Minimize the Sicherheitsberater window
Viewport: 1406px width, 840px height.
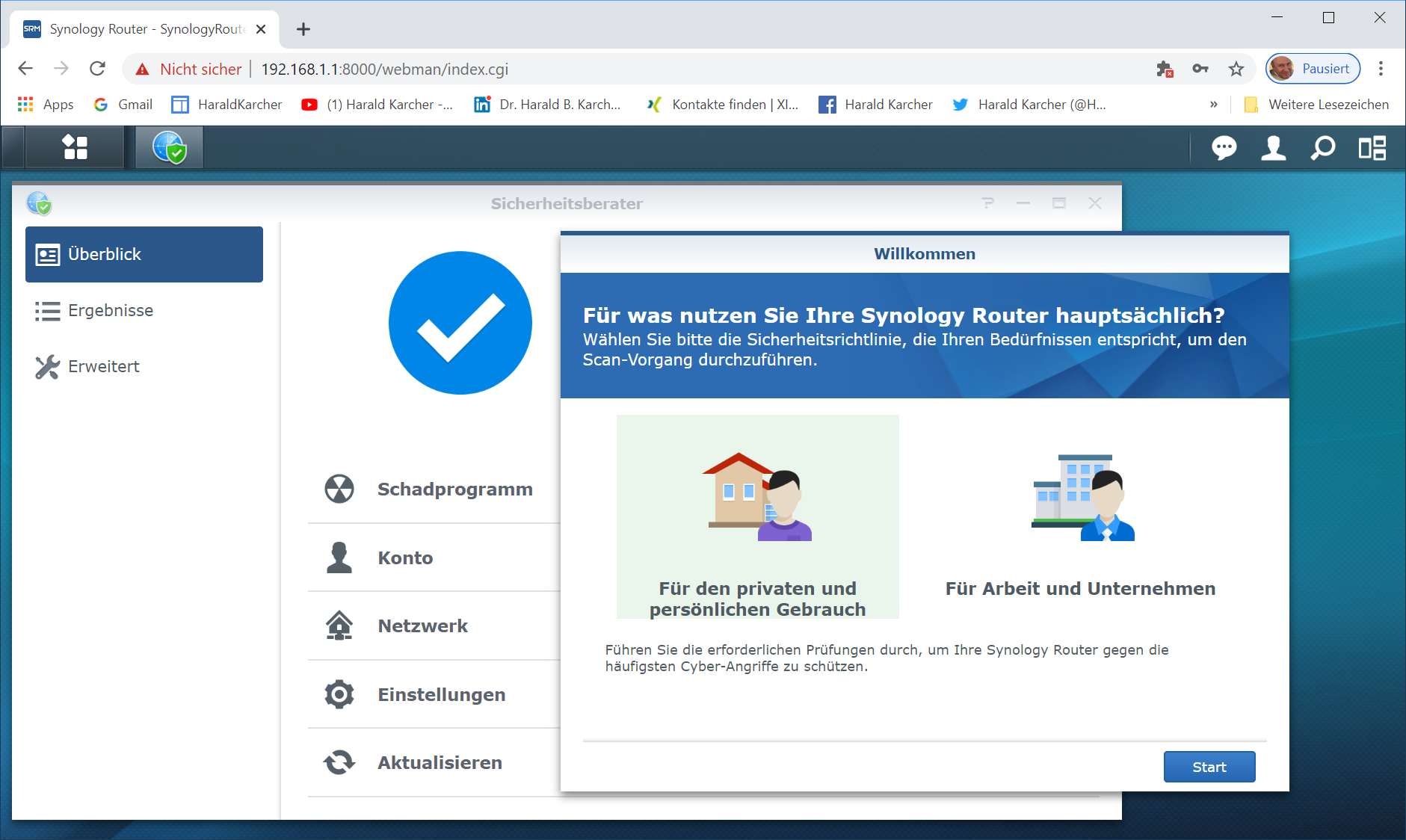point(1023,203)
